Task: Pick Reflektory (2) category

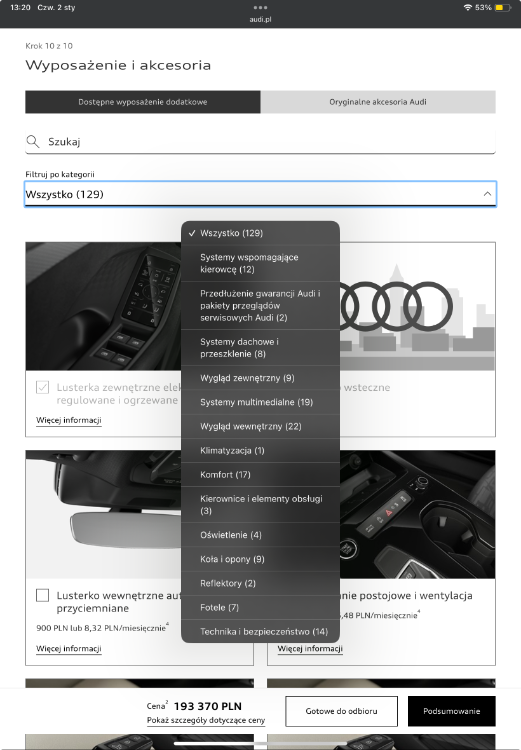Action: point(260,583)
